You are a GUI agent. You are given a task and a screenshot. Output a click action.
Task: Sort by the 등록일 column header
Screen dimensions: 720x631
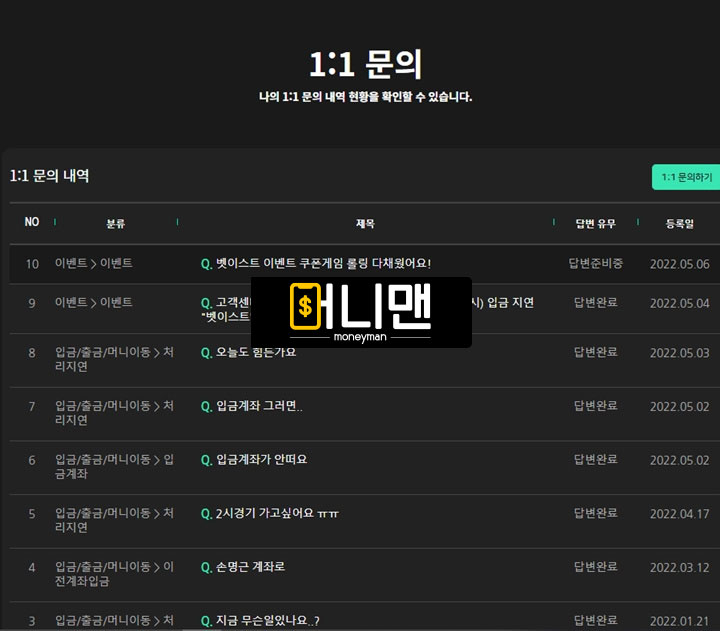(x=679, y=223)
